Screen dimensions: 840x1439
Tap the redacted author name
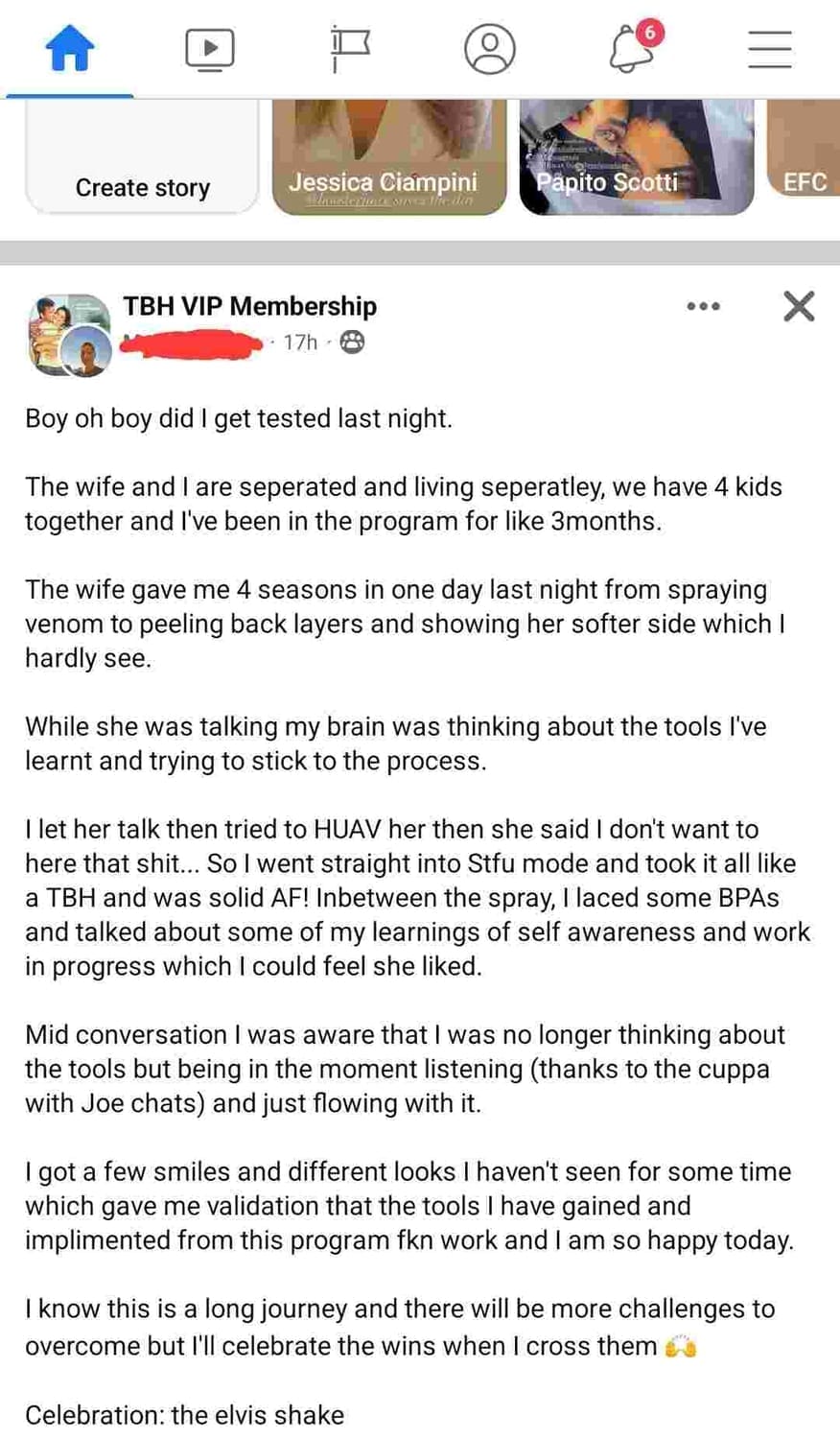193,342
